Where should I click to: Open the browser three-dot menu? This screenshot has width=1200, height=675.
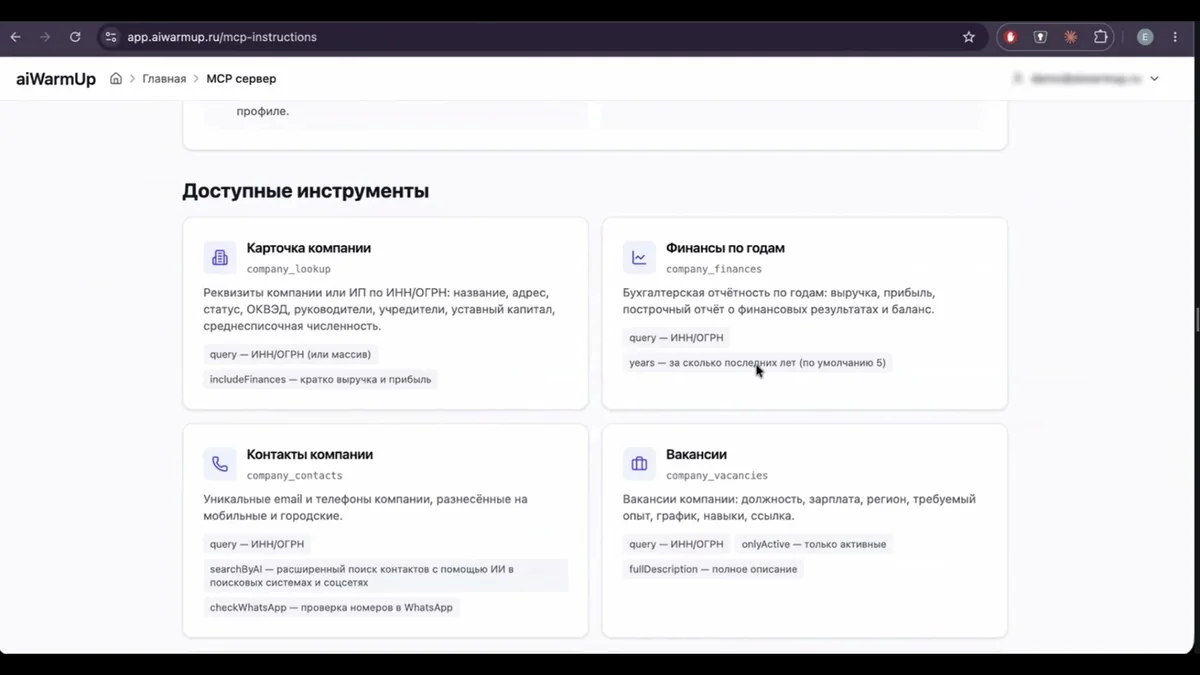click(1175, 37)
